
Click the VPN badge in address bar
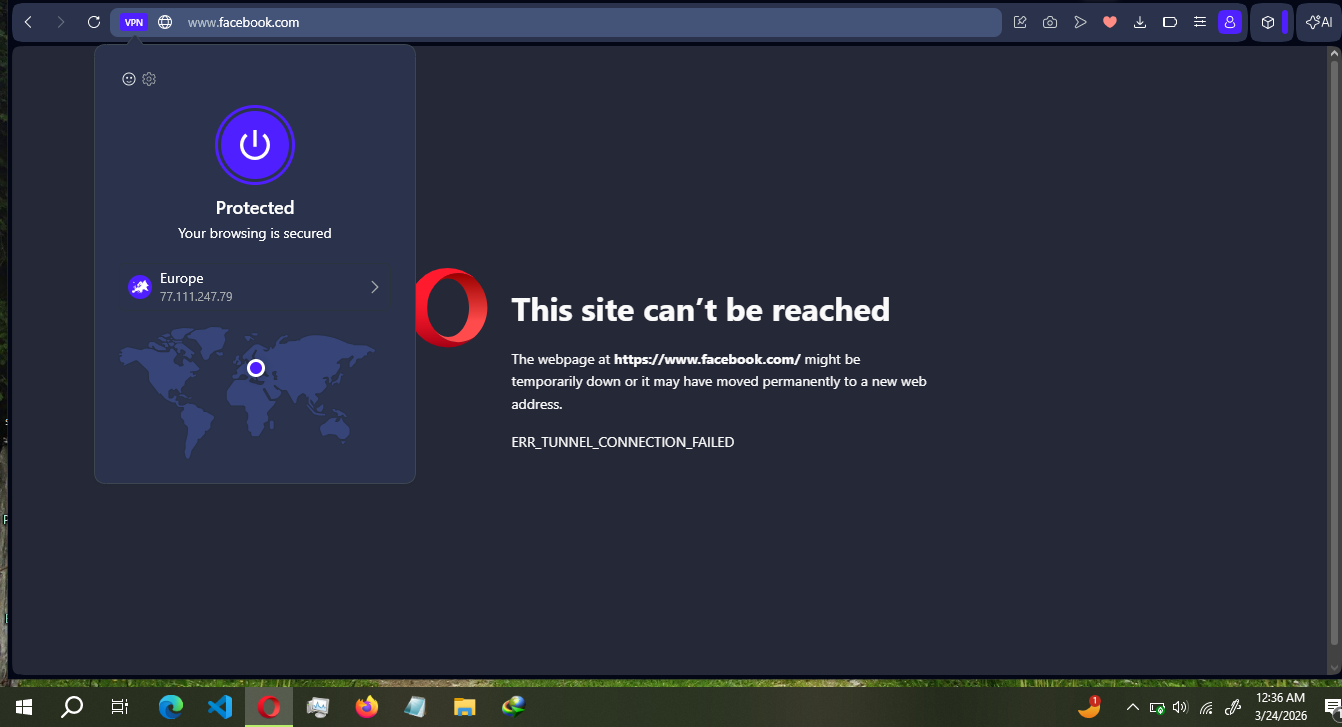(x=133, y=21)
